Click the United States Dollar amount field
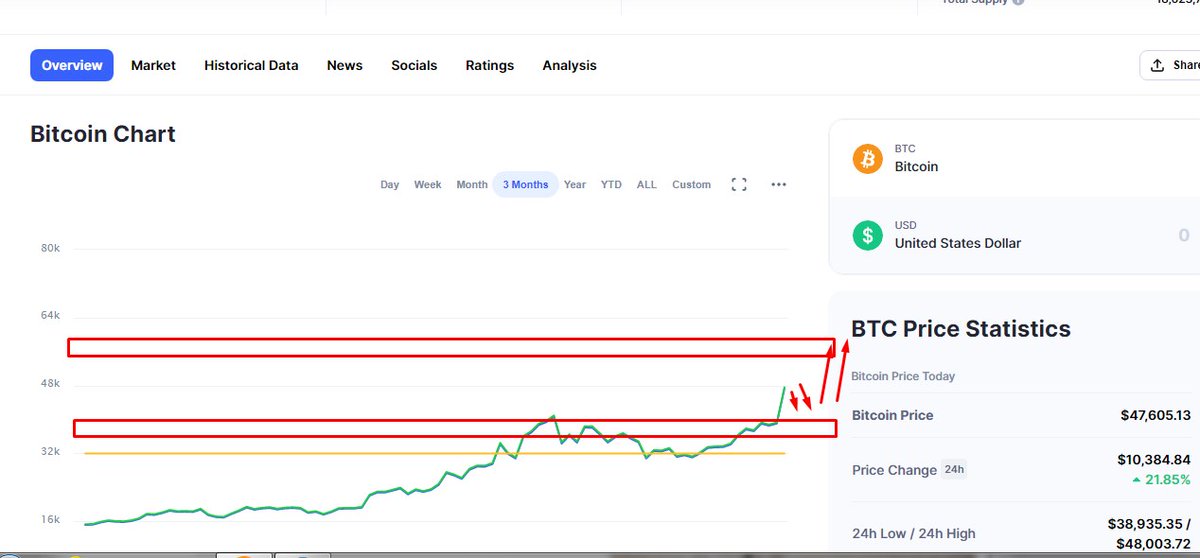Viewport: 1200px width, 558px height. click(x=1014, y=235)
